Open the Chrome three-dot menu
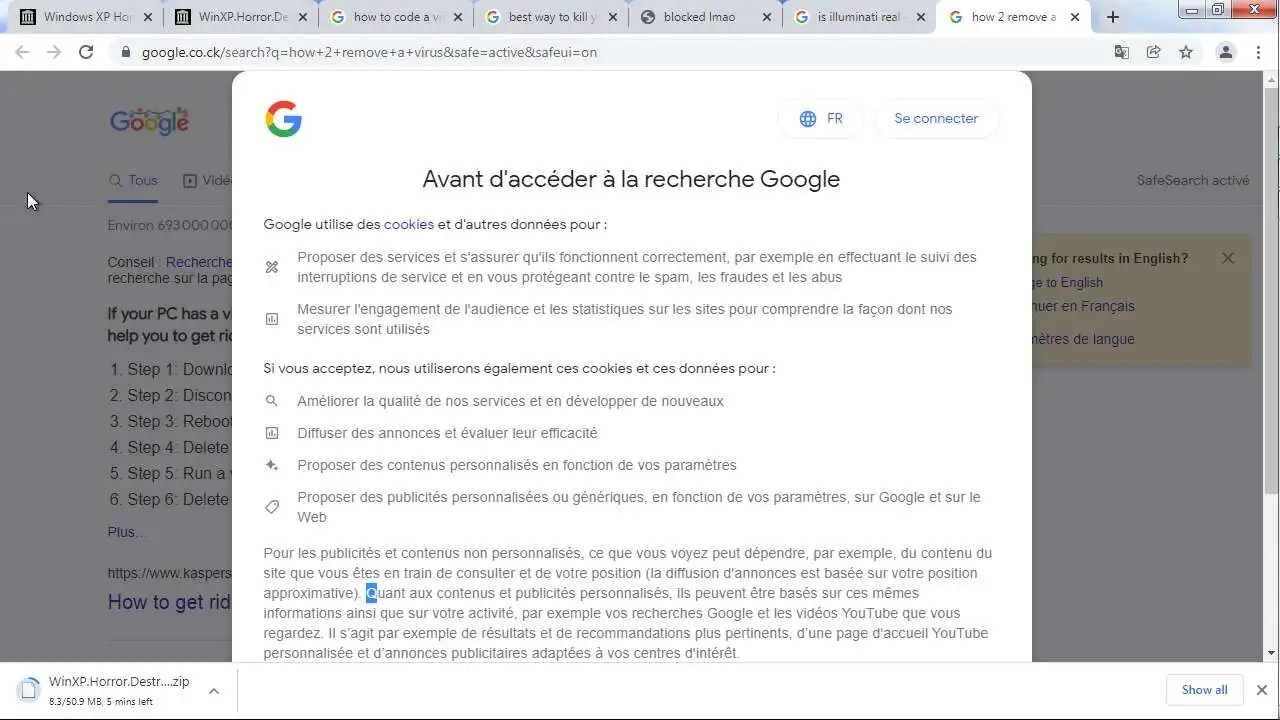Image resolution: width=1280 pixels, height=720 pixels. point(1258,52)
